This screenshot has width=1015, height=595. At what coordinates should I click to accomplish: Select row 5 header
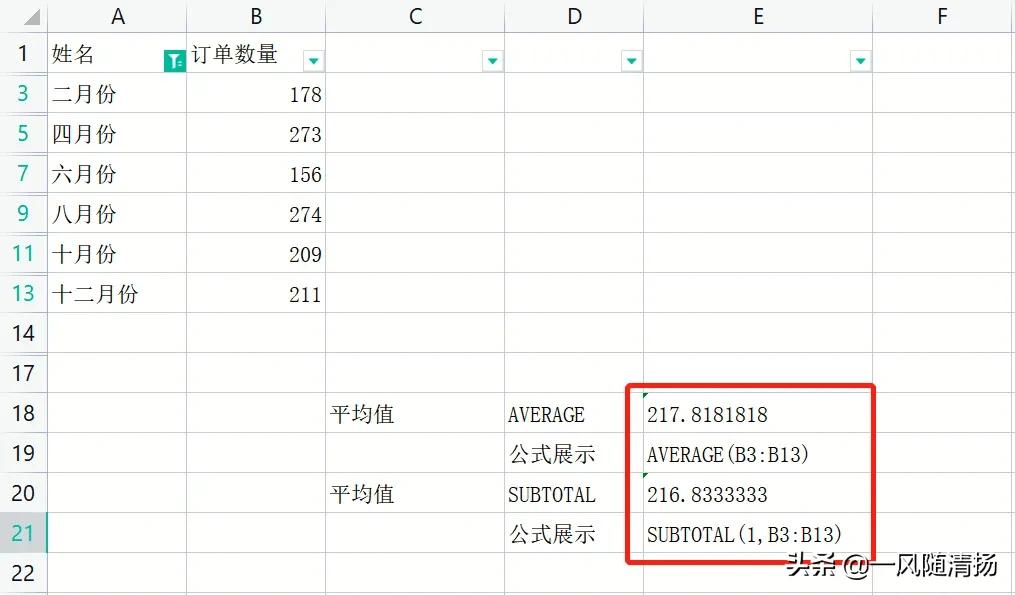[23, 134]
